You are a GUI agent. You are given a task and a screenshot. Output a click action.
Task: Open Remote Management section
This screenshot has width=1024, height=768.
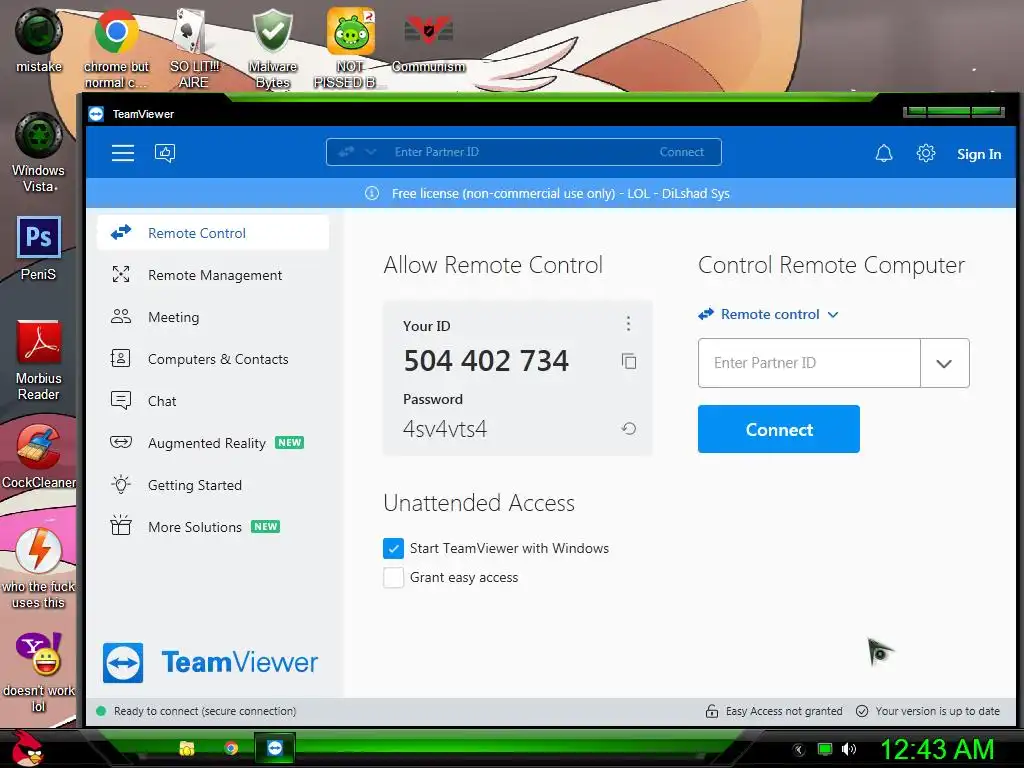point(213,275)
